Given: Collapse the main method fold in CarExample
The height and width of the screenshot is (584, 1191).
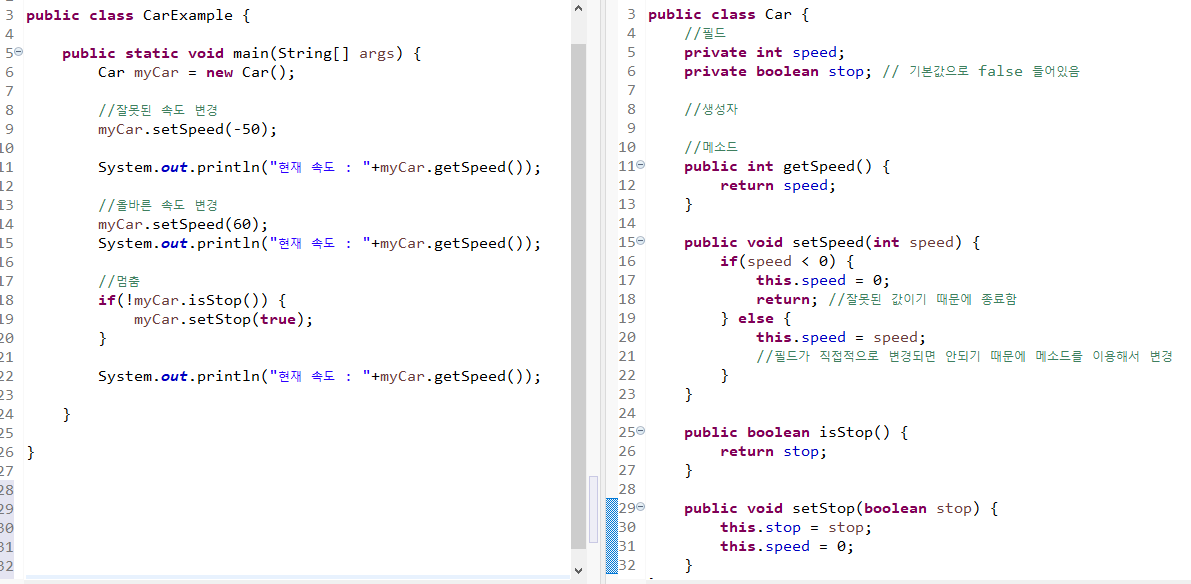Looking at the screenshot, I should (x=19, y=52).
